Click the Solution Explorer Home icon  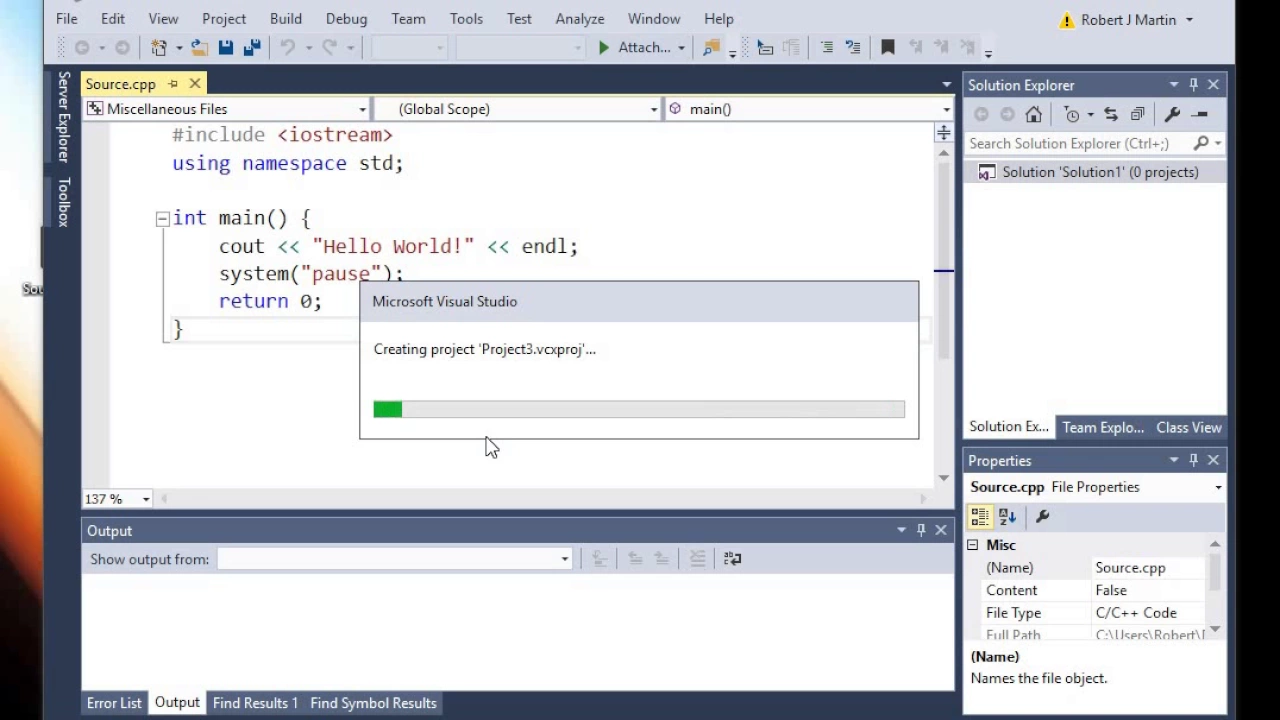pyautogui.click(x=1034, y=114)
